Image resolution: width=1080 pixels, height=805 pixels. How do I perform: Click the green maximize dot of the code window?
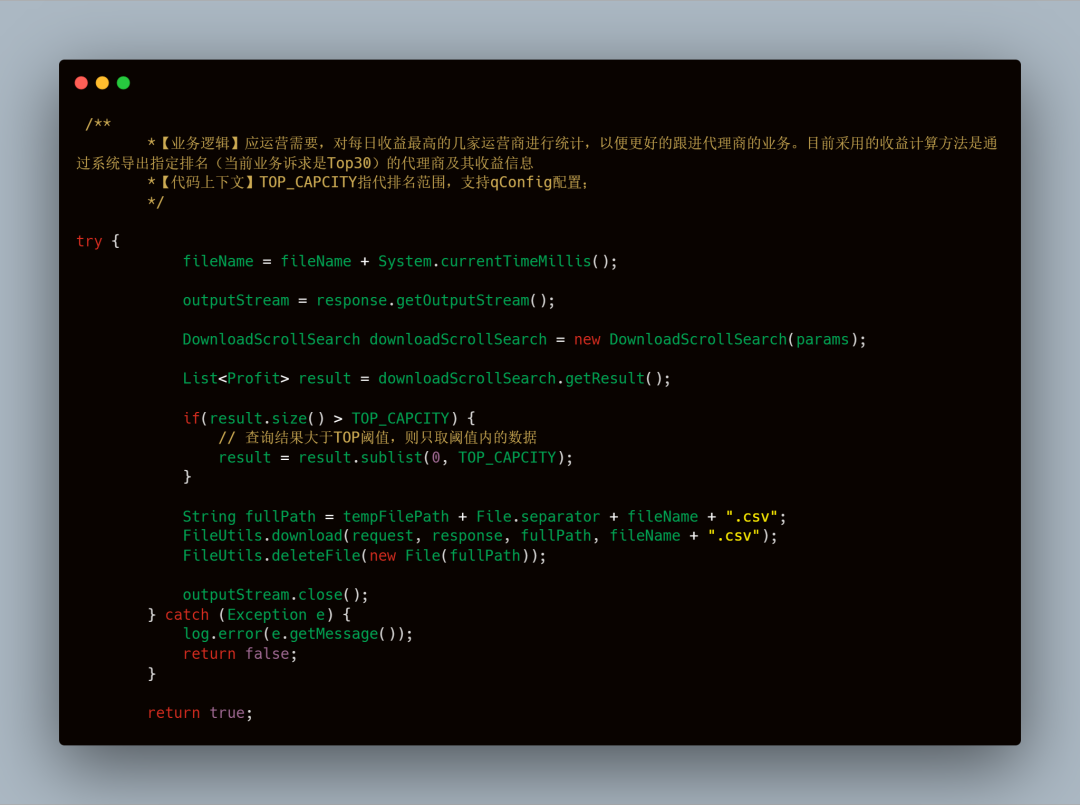pyautogui.click(x=123, y=83)
